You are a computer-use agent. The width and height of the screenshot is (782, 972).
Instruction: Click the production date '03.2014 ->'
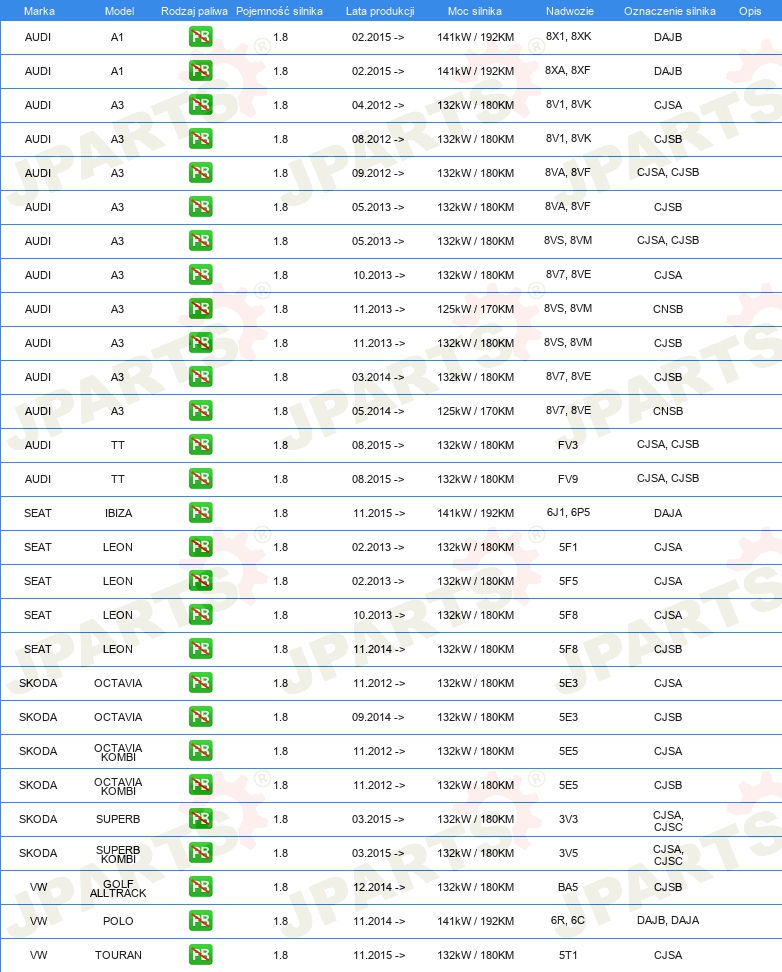click(x=378, y=378)
